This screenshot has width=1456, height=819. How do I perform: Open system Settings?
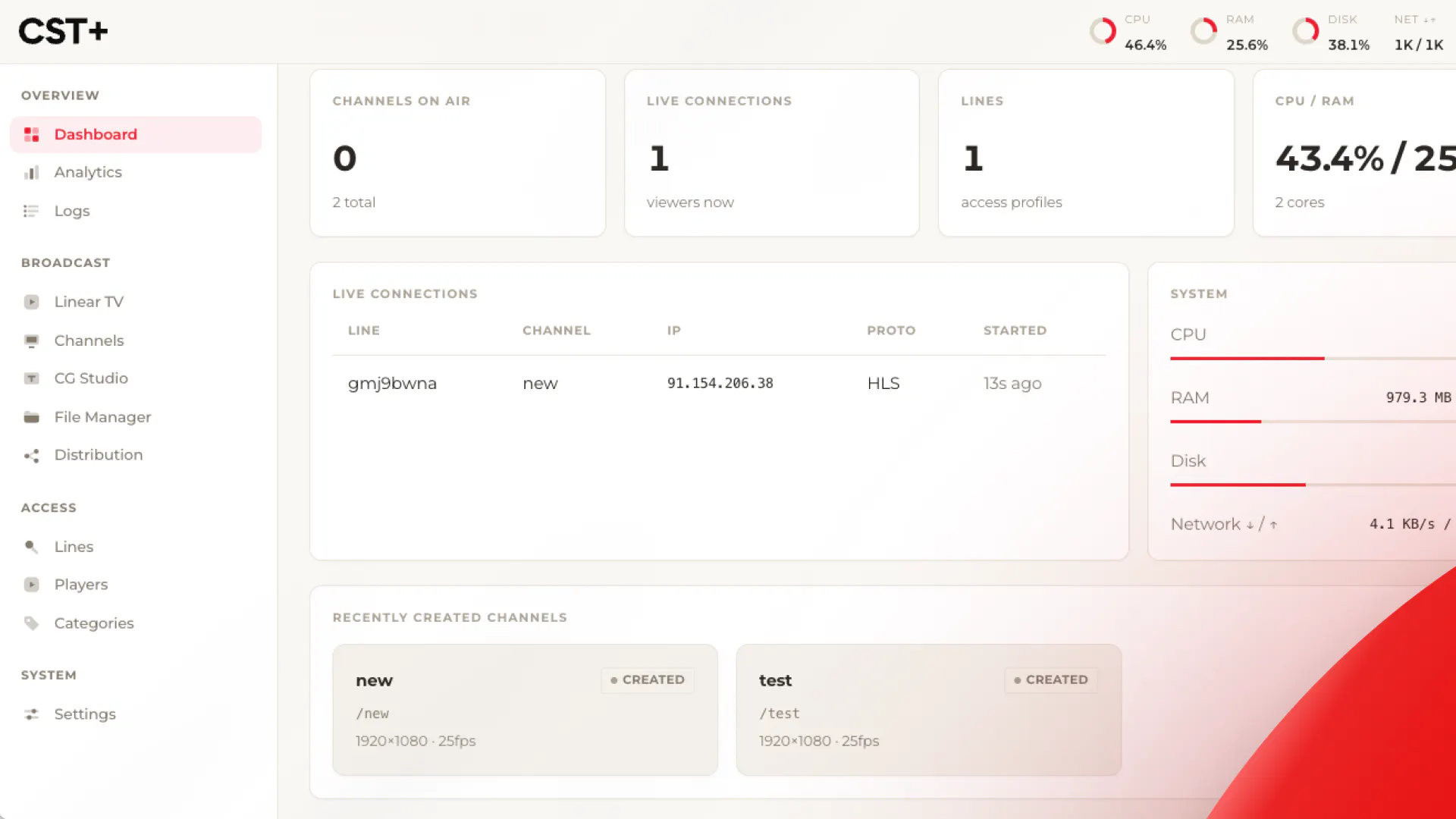[136, 714]
